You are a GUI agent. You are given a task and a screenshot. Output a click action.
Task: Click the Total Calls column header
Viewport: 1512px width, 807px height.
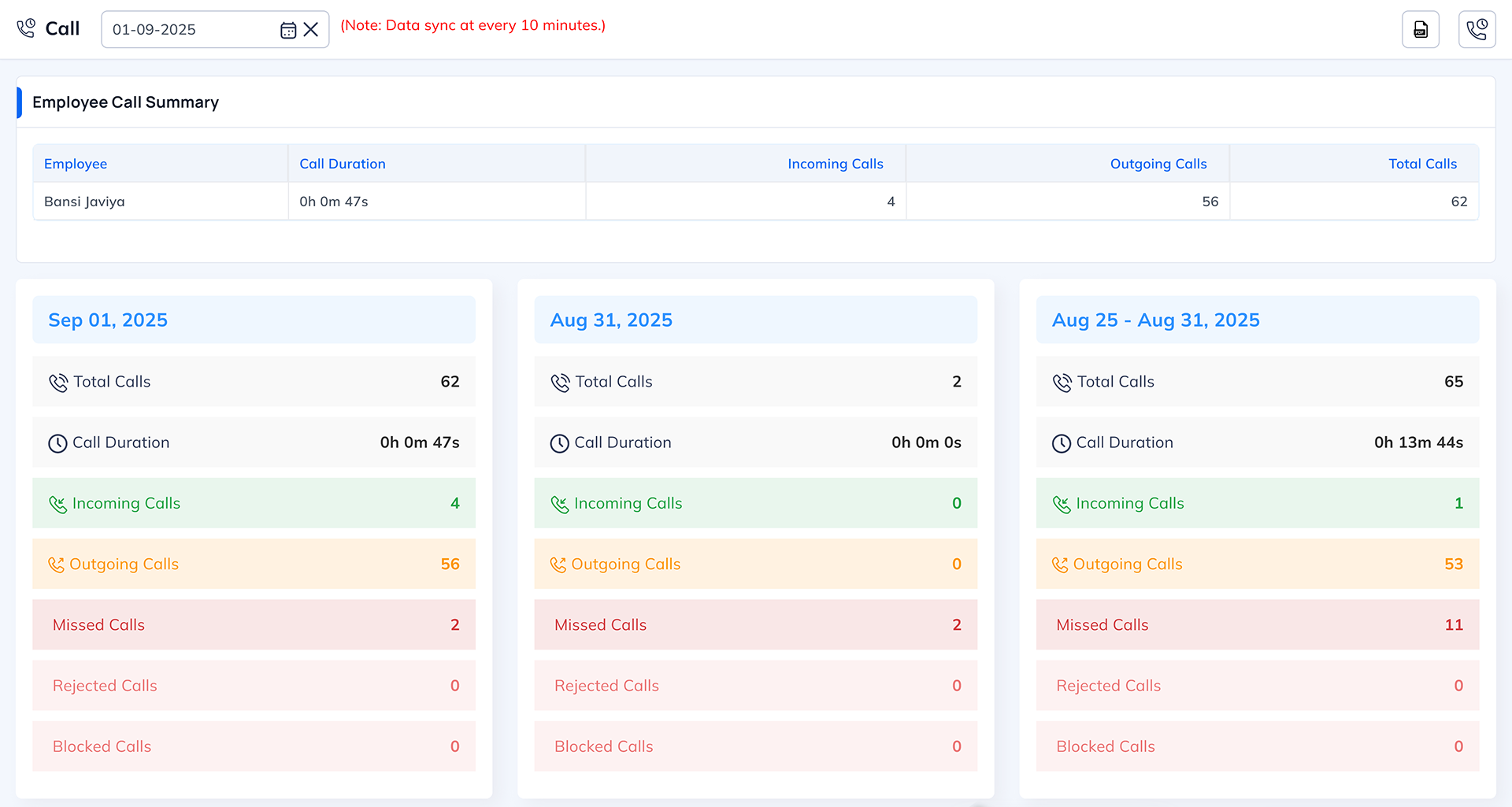click(1421, 164)
